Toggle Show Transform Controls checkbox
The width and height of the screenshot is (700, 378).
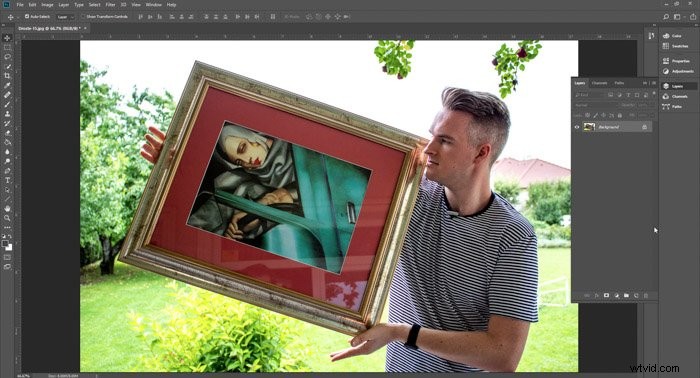pos(83,17)
